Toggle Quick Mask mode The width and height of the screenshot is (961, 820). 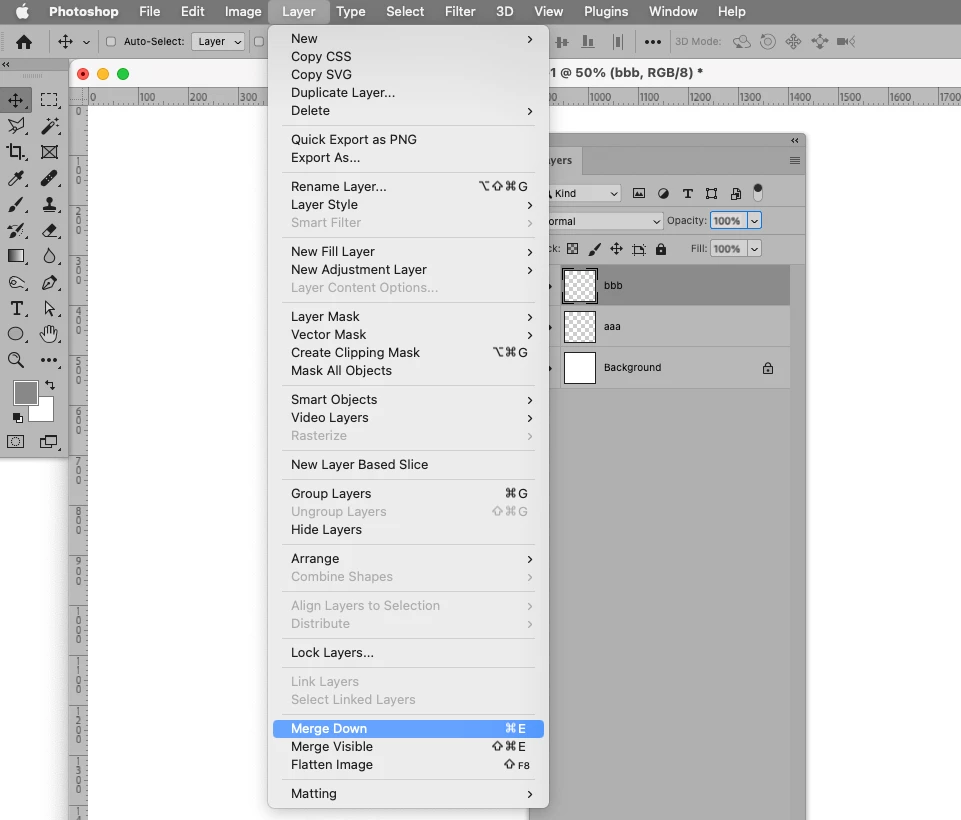pyautogui.click(x=16, y=441)
